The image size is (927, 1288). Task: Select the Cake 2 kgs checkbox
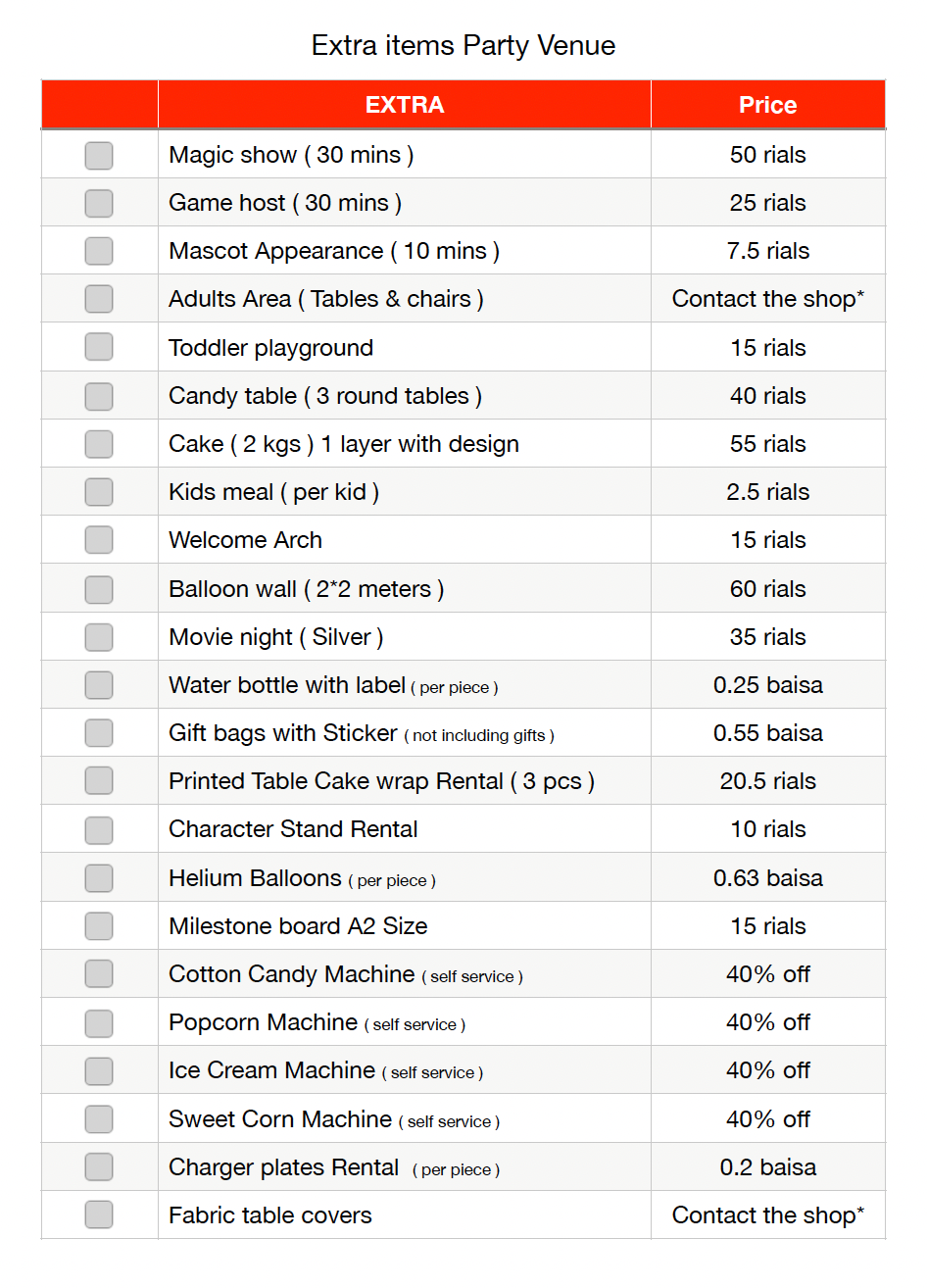pos(99,444)
